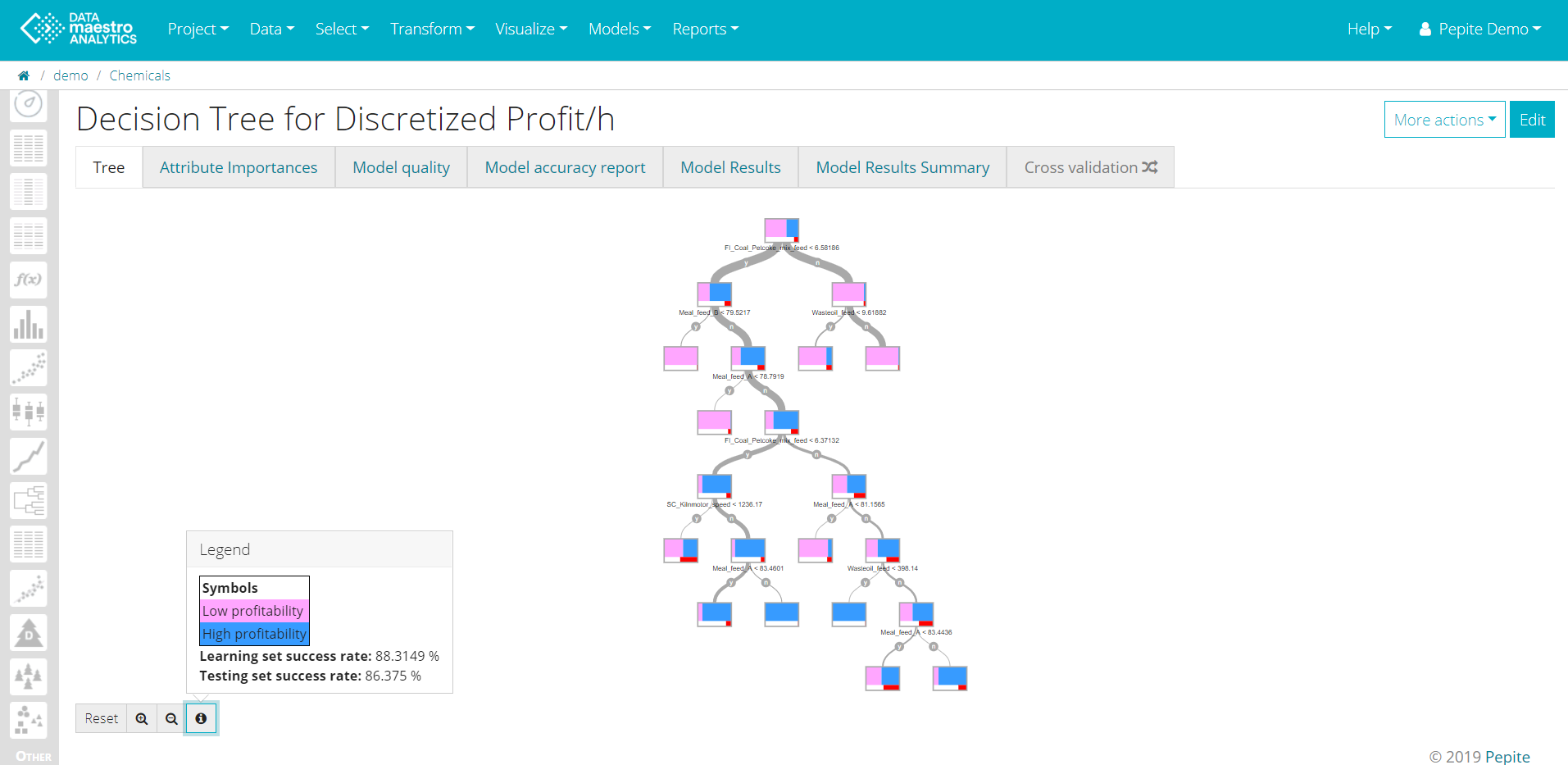
Task: Click the zoom in magnifier button
Action: (142, 718)
